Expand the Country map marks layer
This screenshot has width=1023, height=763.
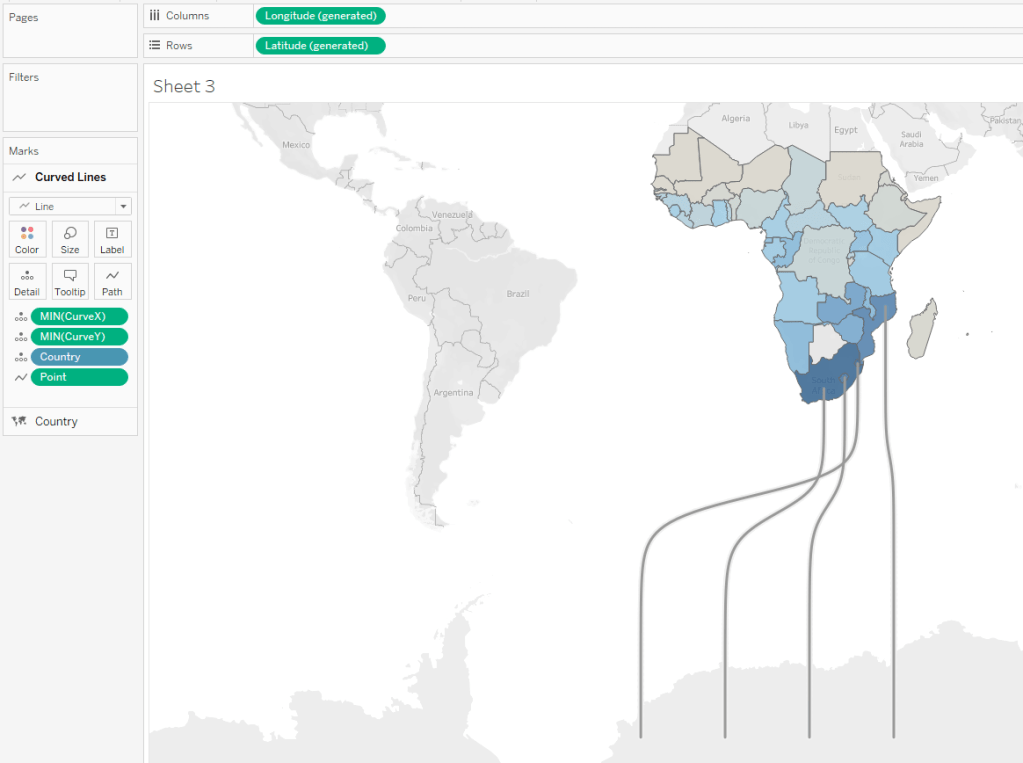[56, 421]
